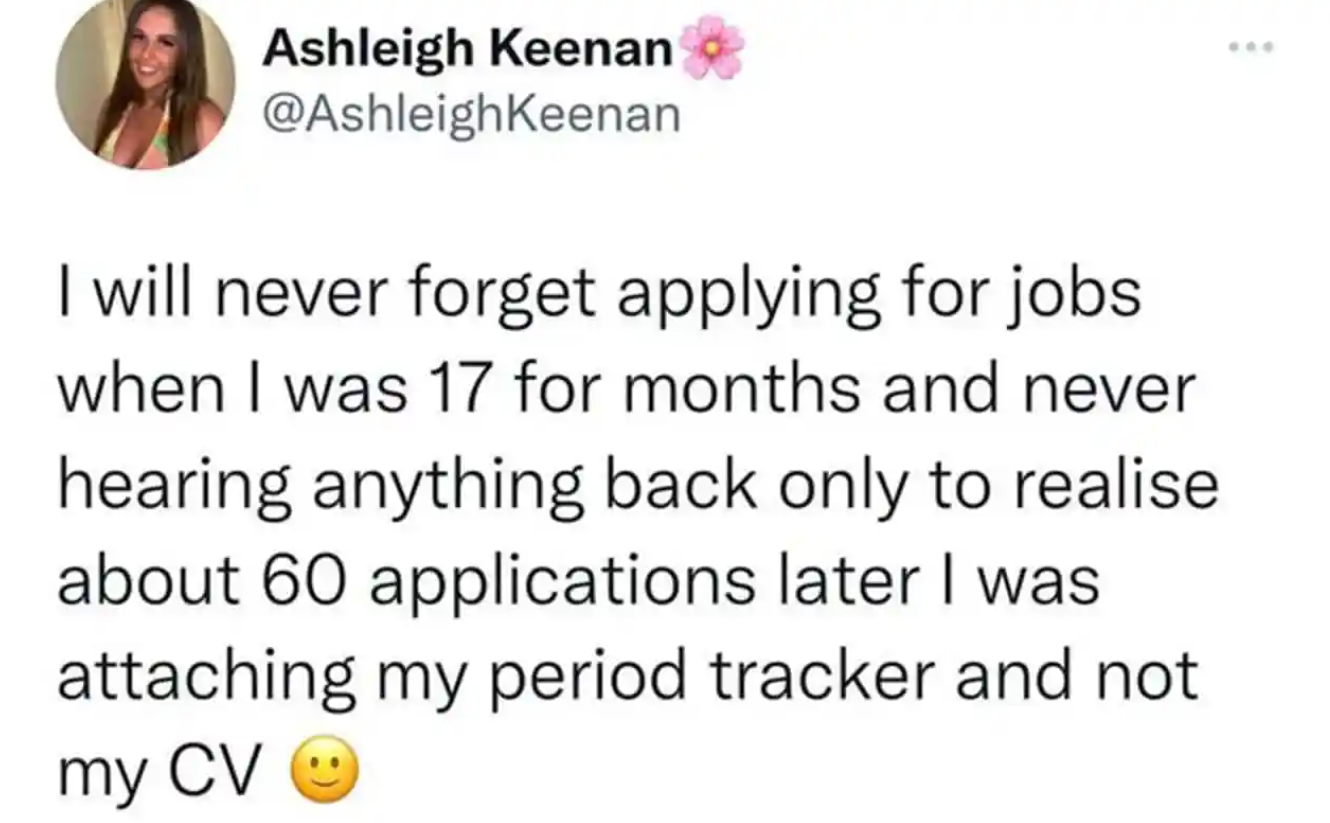Click the word "attaching" in the tweet

coord(207,678)
